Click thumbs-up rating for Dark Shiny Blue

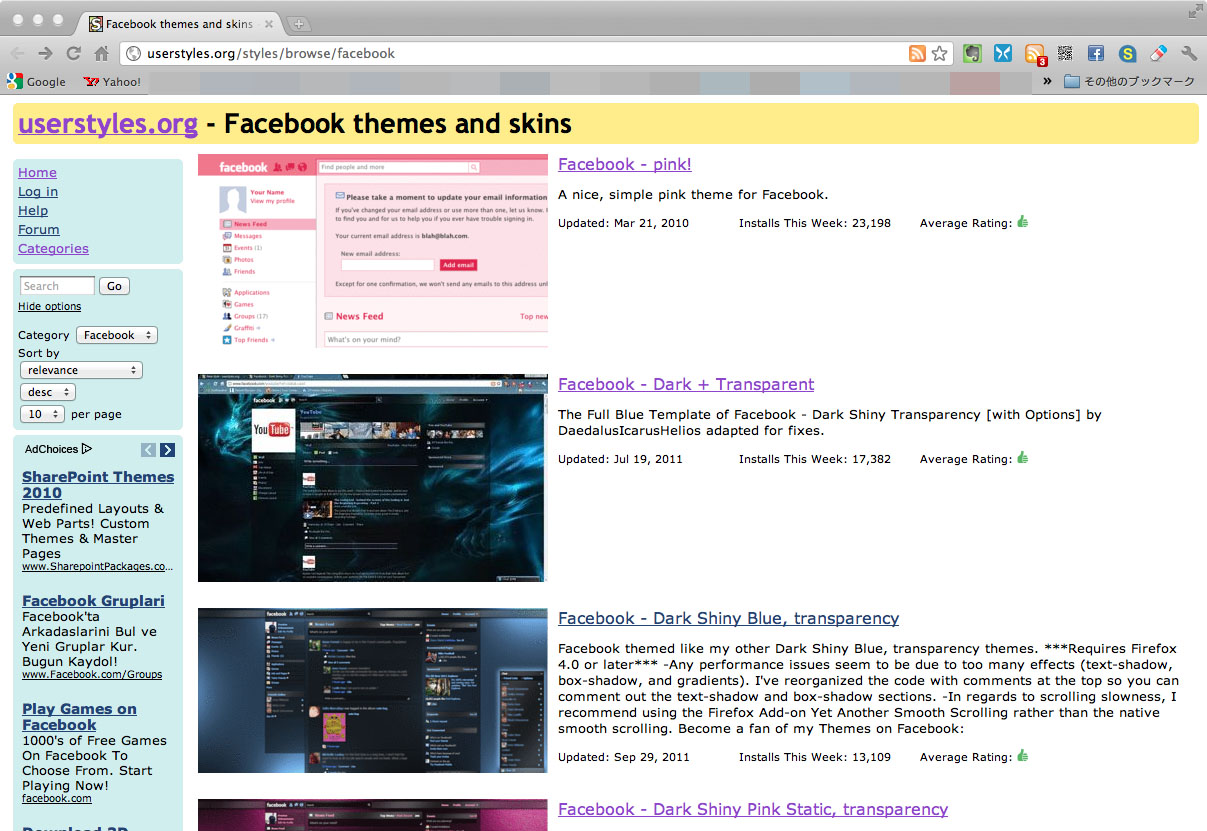[x=1023, y=756]
